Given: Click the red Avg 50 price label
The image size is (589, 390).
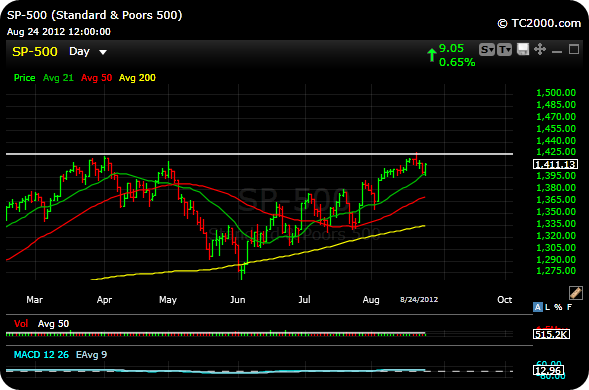Looking at the screenshot, I should tap(97, 78).
